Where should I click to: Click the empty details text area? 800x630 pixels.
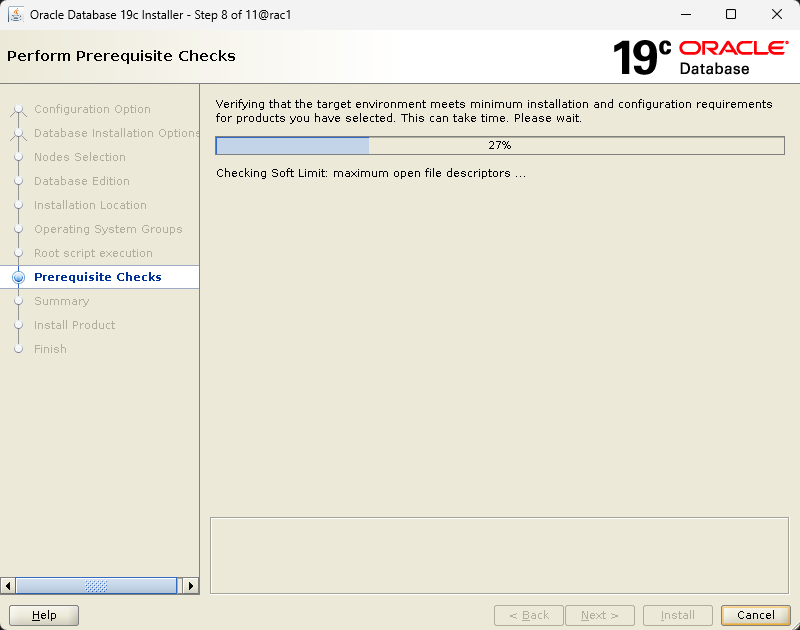click(499, 556)
